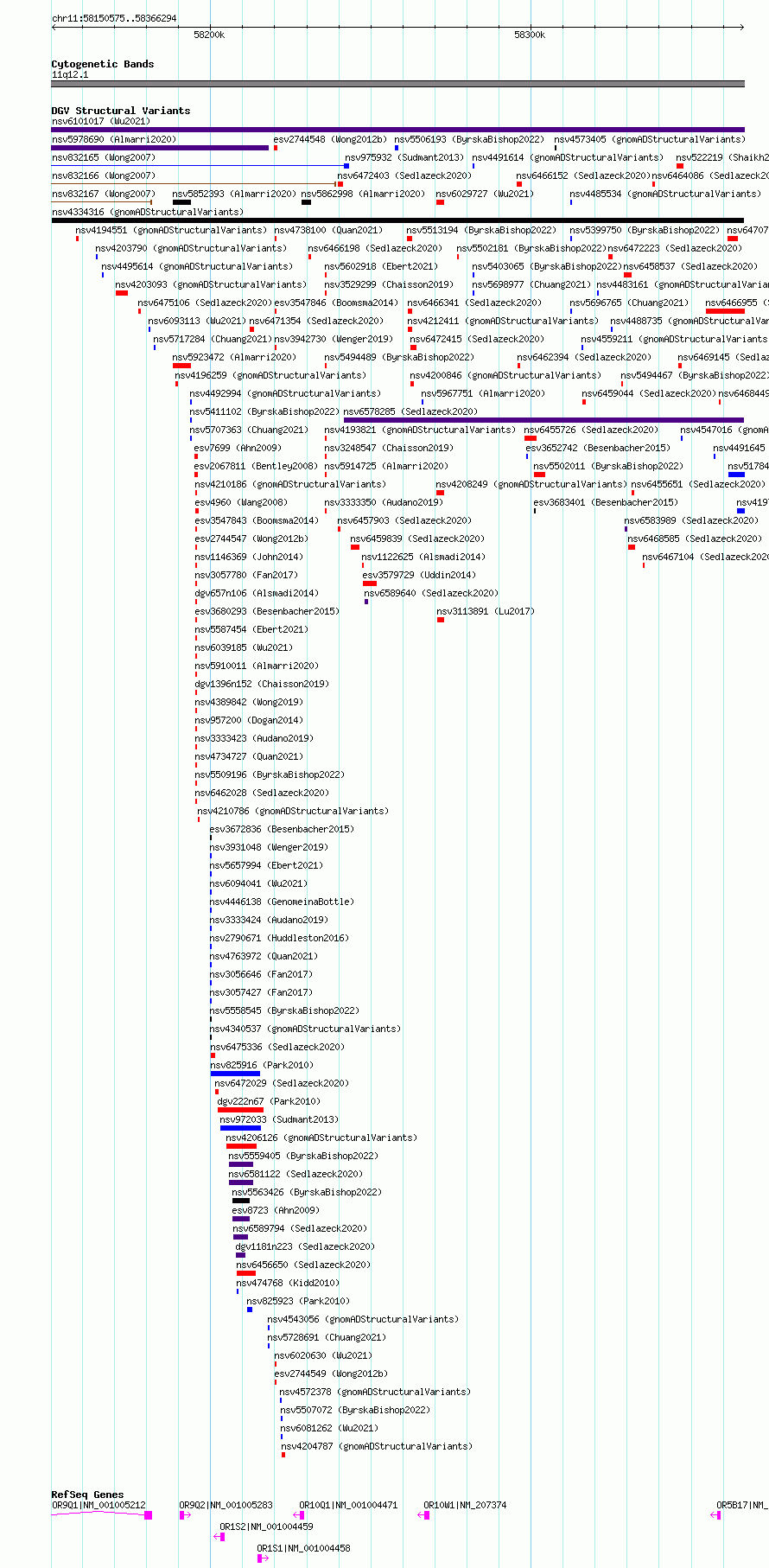Click the blue bar under nsv825916
The width and height of the screenshot is (769, 1568).
(x=235, y=1074)
